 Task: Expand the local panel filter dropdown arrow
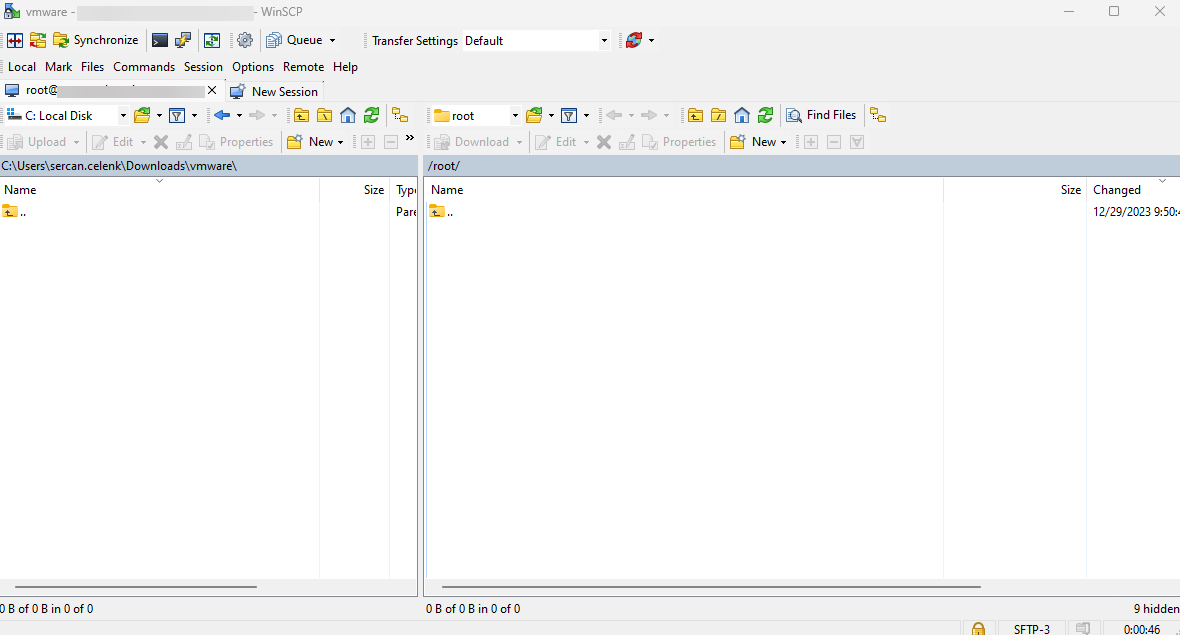pyautogui.click(x=194, y=115)
